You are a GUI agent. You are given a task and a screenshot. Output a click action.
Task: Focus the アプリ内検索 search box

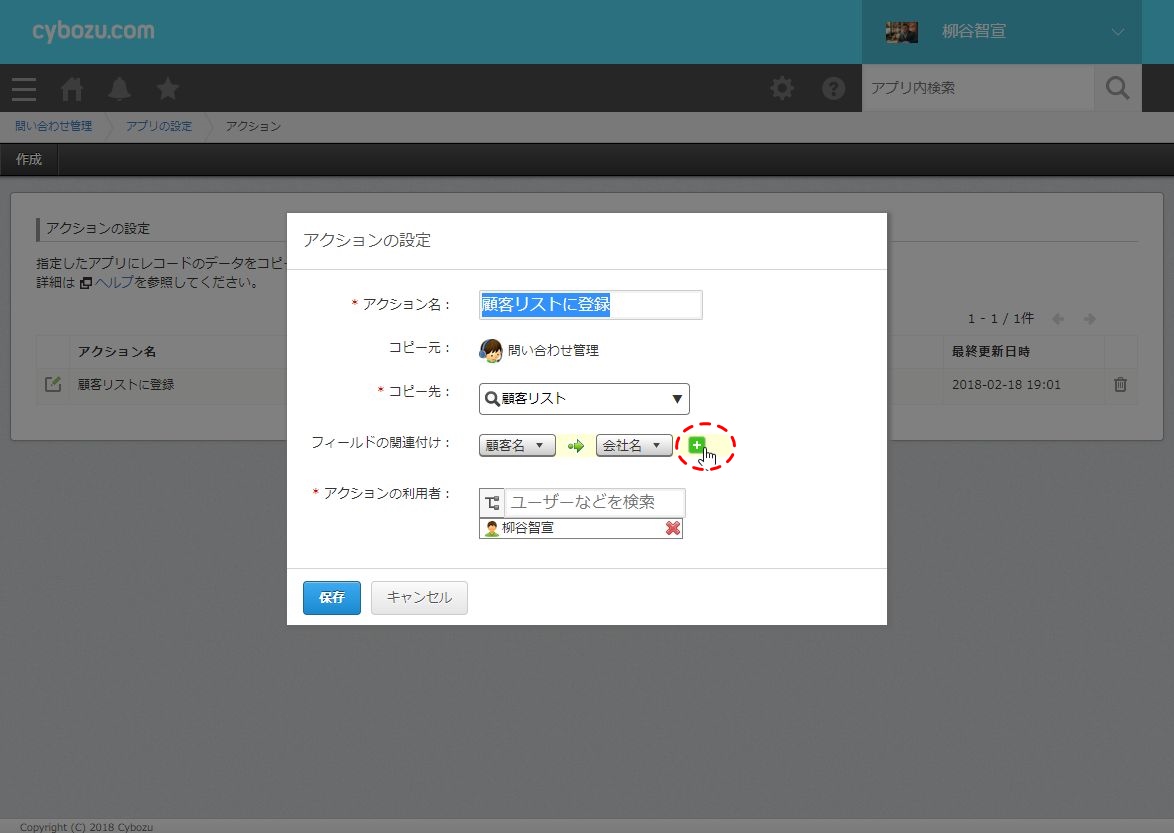point(978,88)
